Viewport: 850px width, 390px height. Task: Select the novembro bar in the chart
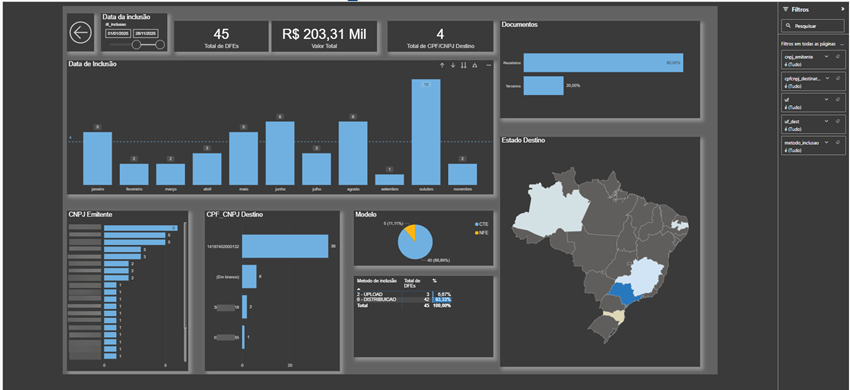462,174
